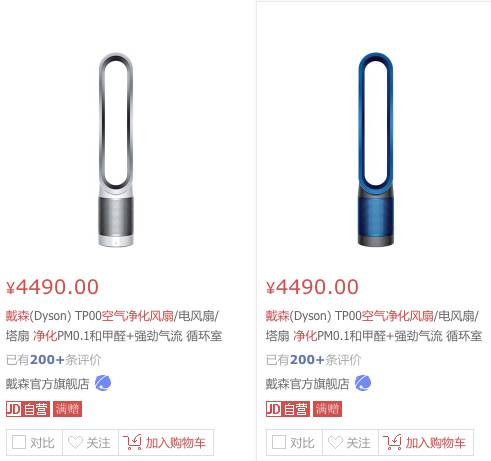491x461 pixels.
Task: Click the ¥4490.00 price of blue fan
Action: pyautogui.click(x=312, y=287)
